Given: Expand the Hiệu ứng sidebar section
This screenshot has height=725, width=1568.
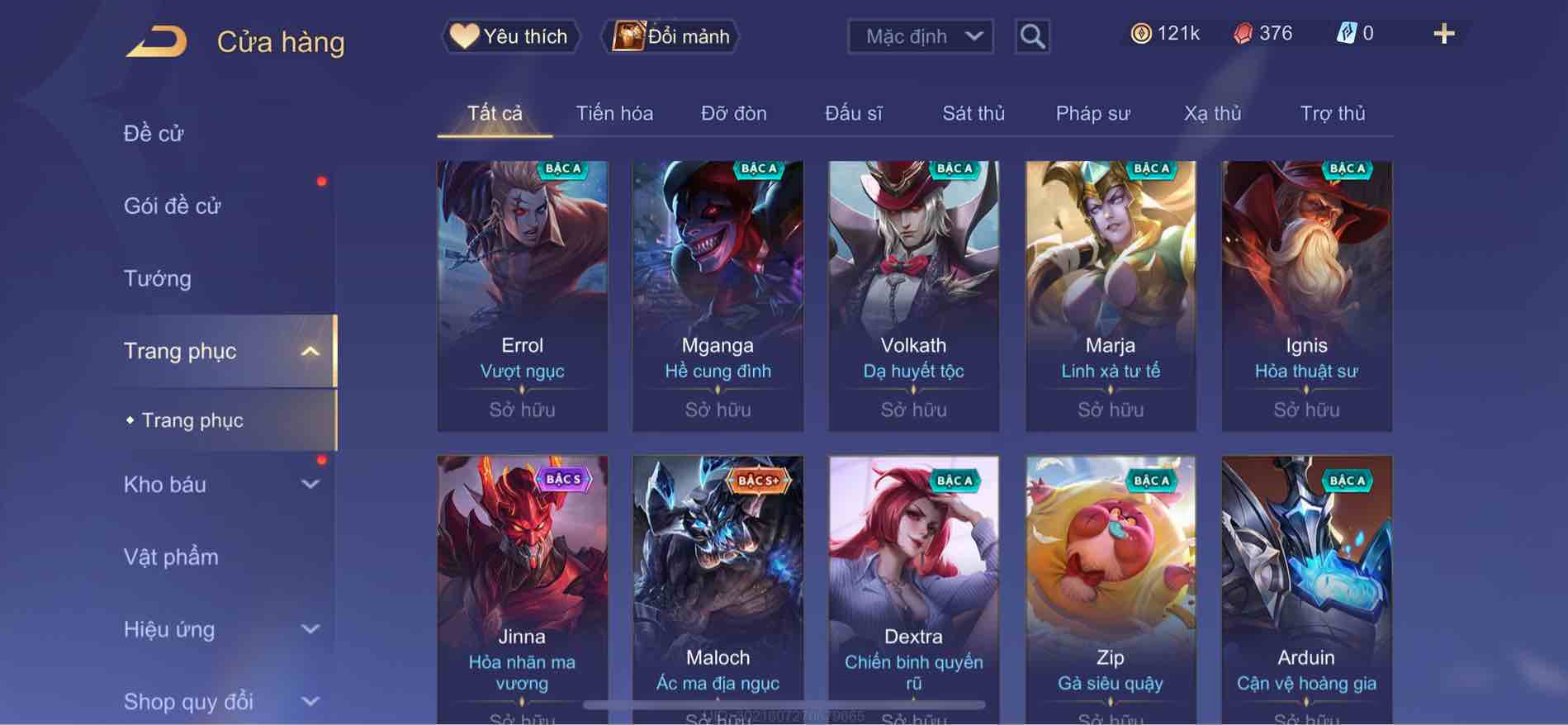Looking at the screenshot, I should click(x=310, y=629).
